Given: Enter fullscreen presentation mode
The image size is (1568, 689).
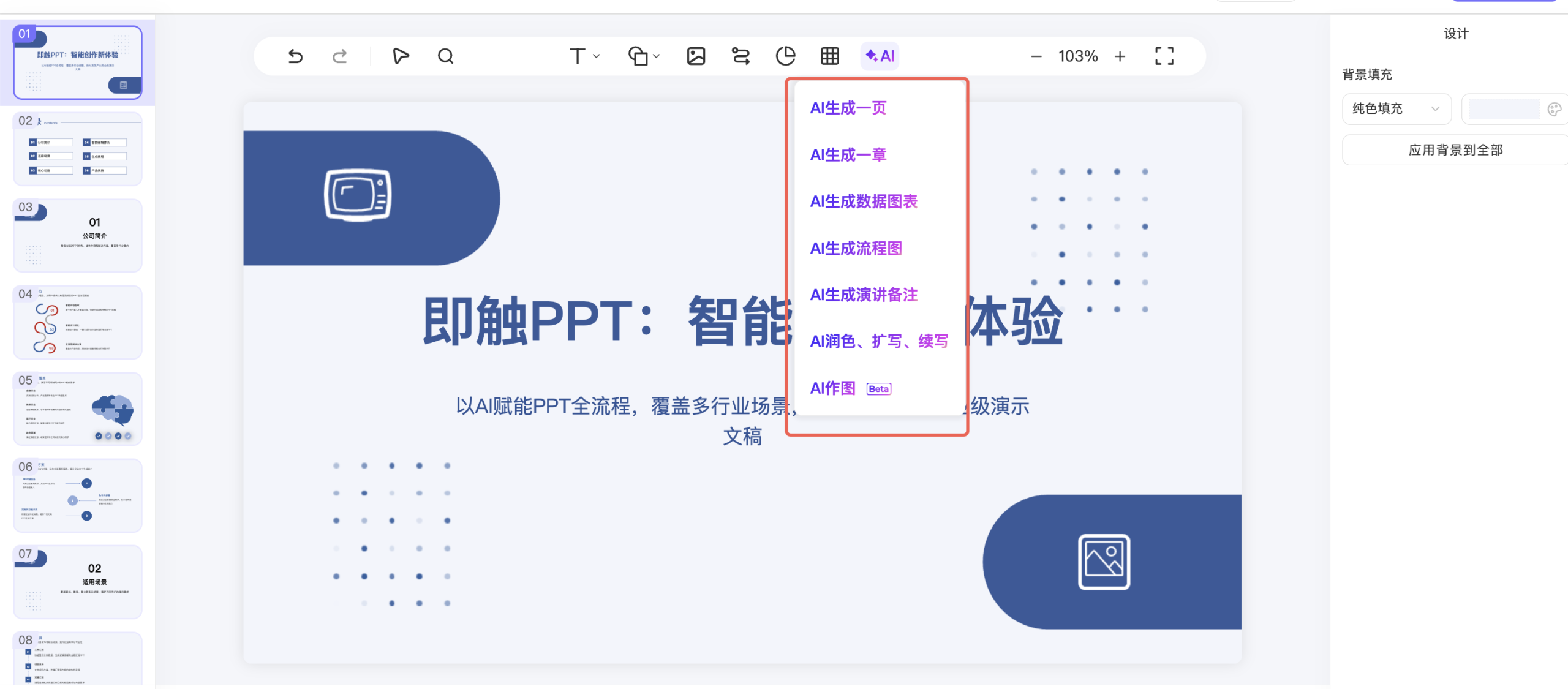Looking at the screenshot, I should click(x=1164, y=56).
